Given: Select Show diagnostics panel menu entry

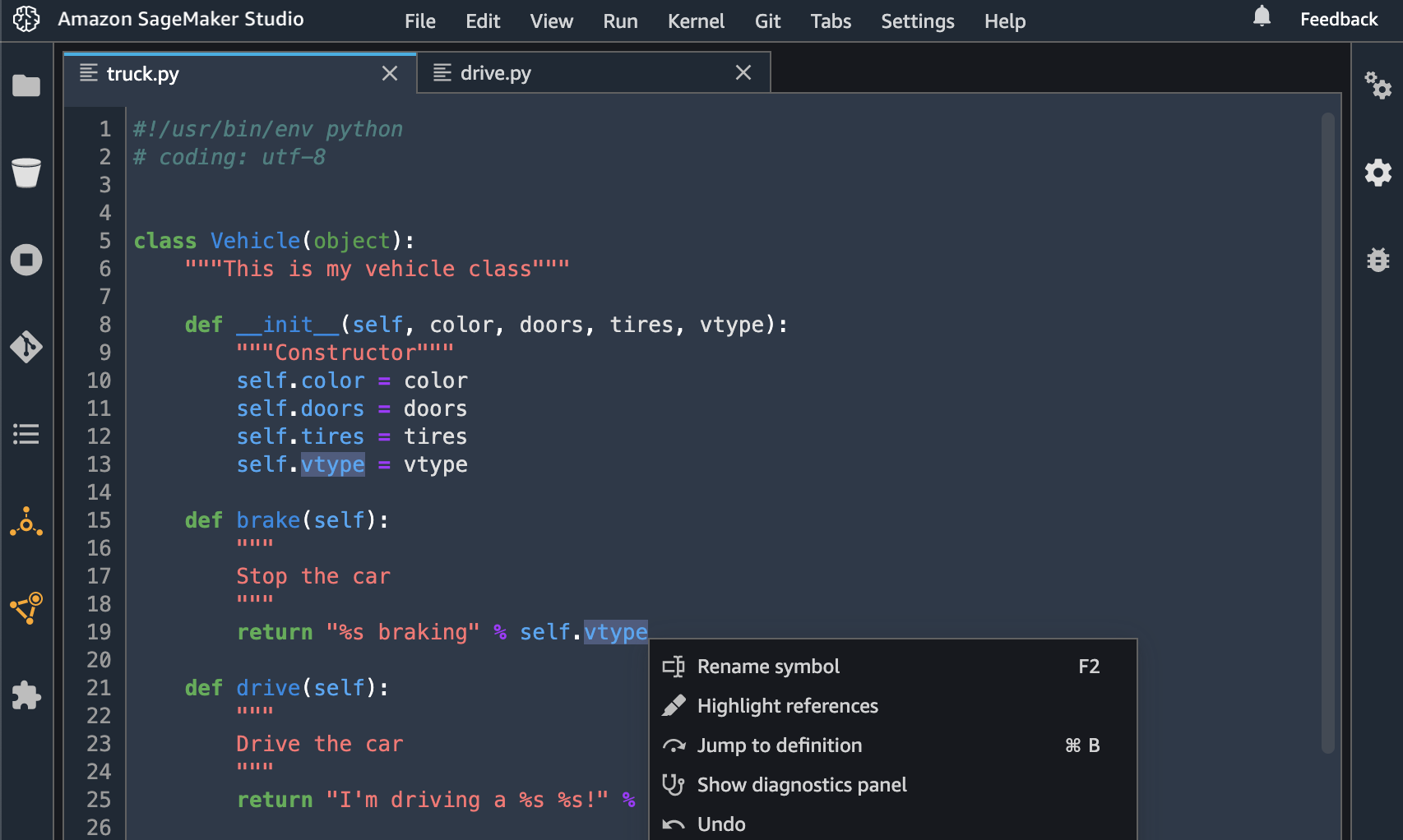Looking at the screenshot, I should [893, 785].
